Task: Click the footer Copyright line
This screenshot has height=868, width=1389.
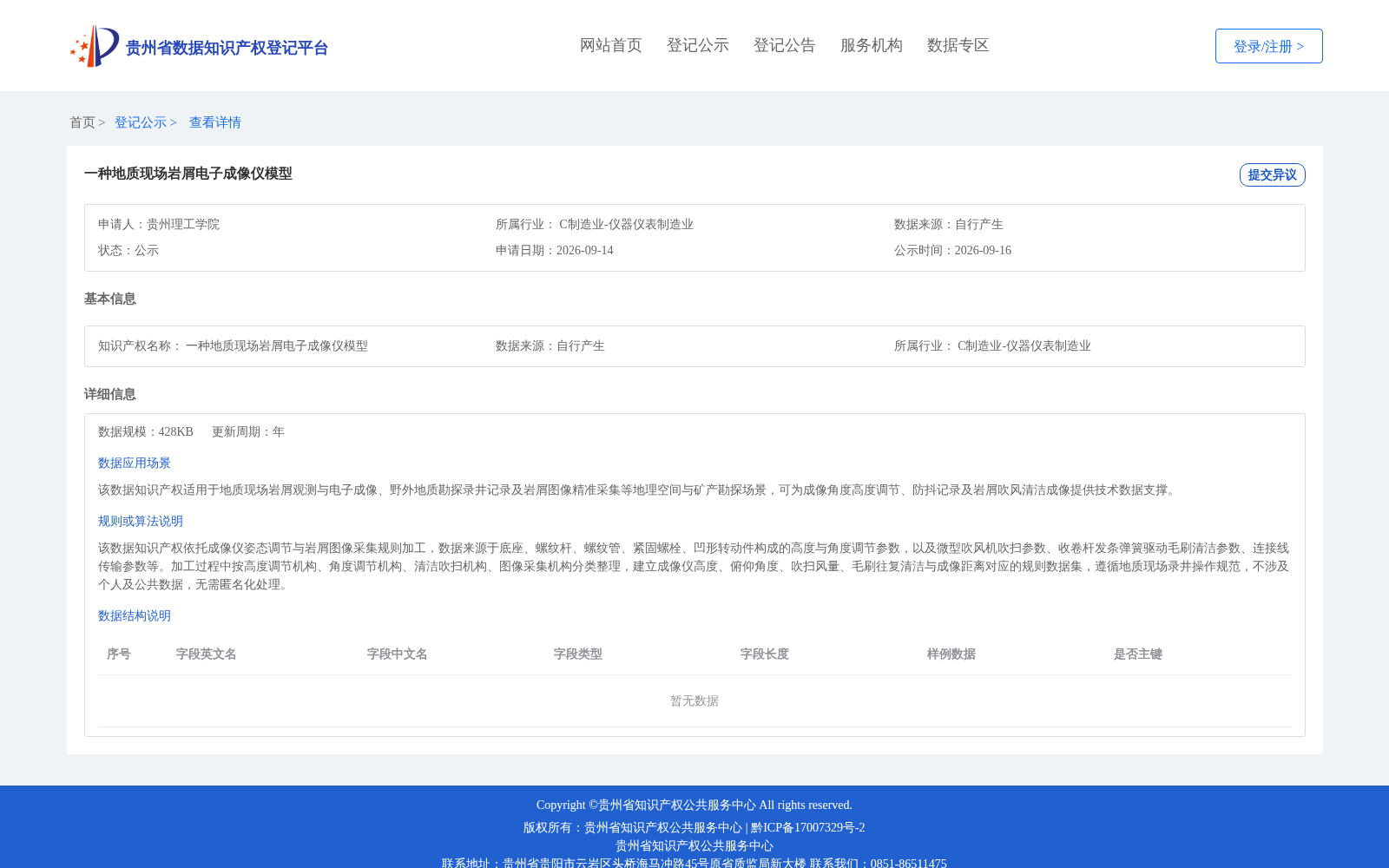Action: point(694,805)
